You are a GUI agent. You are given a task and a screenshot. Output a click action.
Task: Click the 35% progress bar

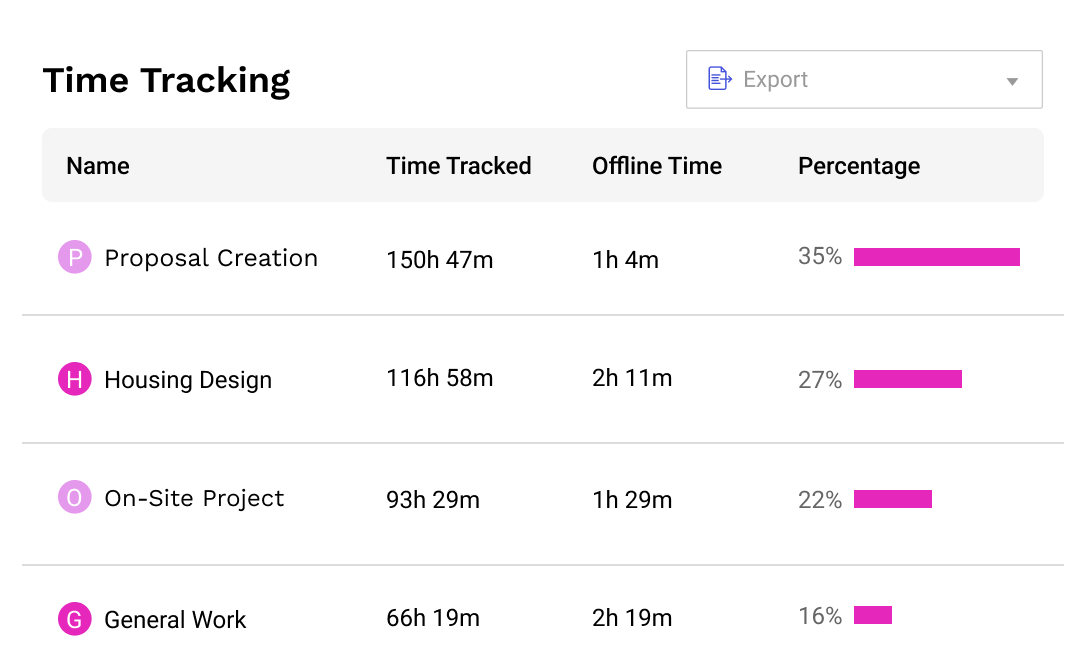937,257
